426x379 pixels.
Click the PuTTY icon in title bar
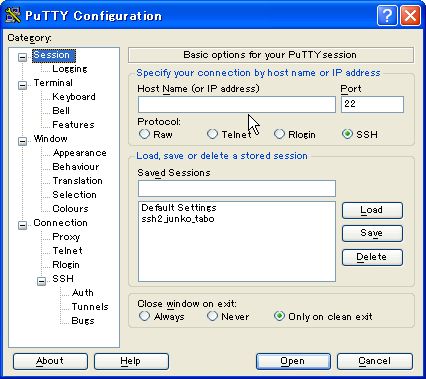(x=13, y=15)
